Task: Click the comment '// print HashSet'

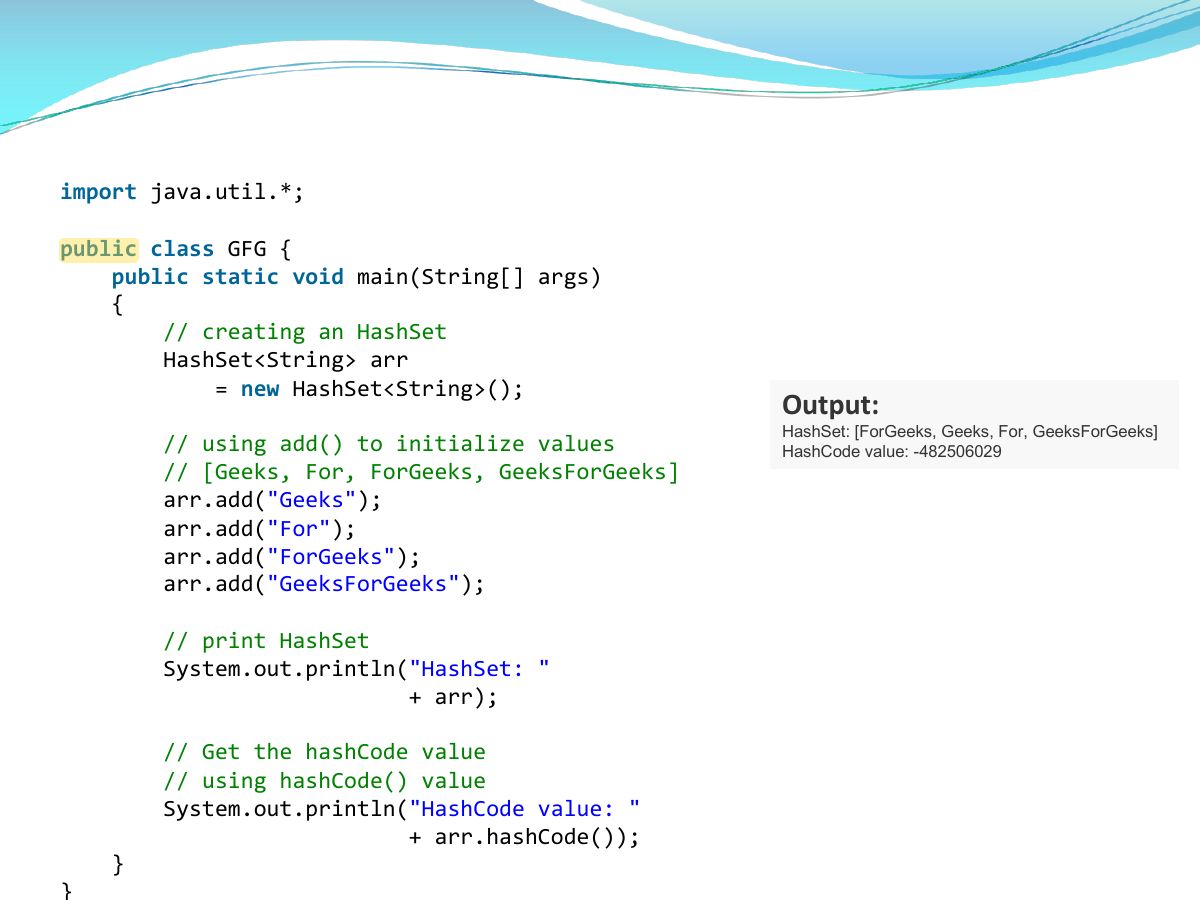Action: [x=266, y=641]
